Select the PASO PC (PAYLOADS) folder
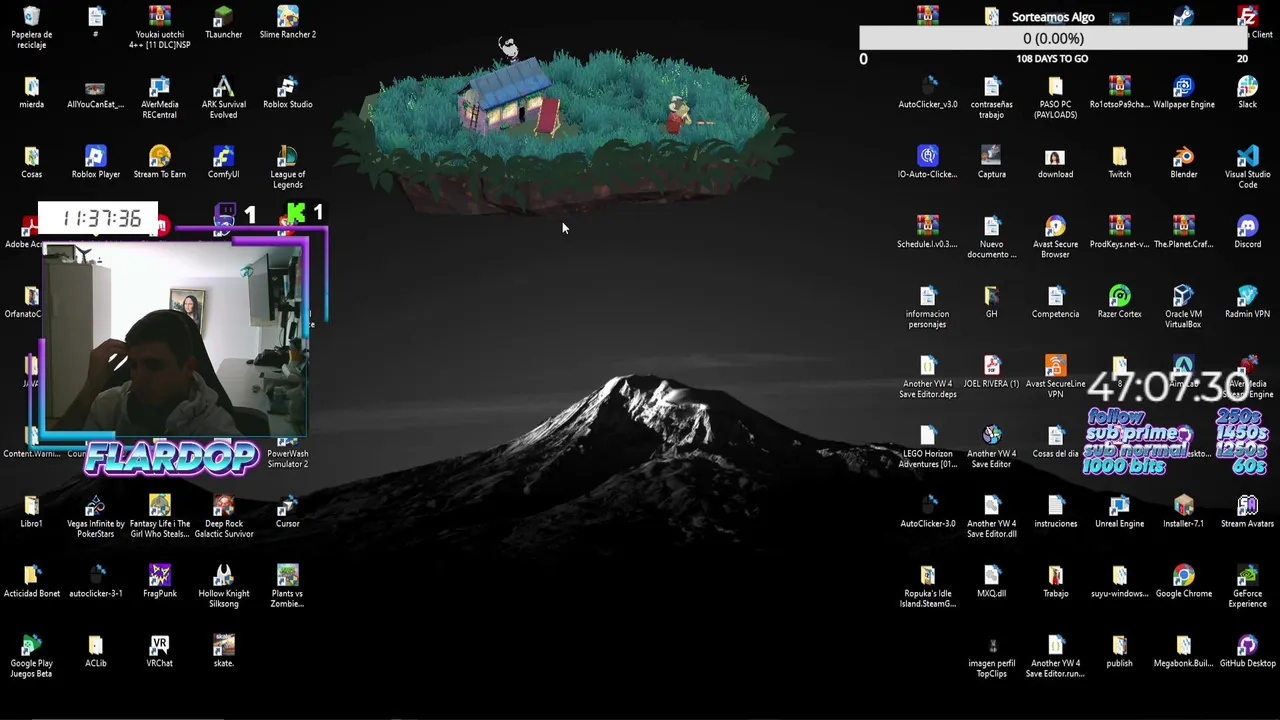Viewport: 1280px width, 720px height. point(1055,87)
